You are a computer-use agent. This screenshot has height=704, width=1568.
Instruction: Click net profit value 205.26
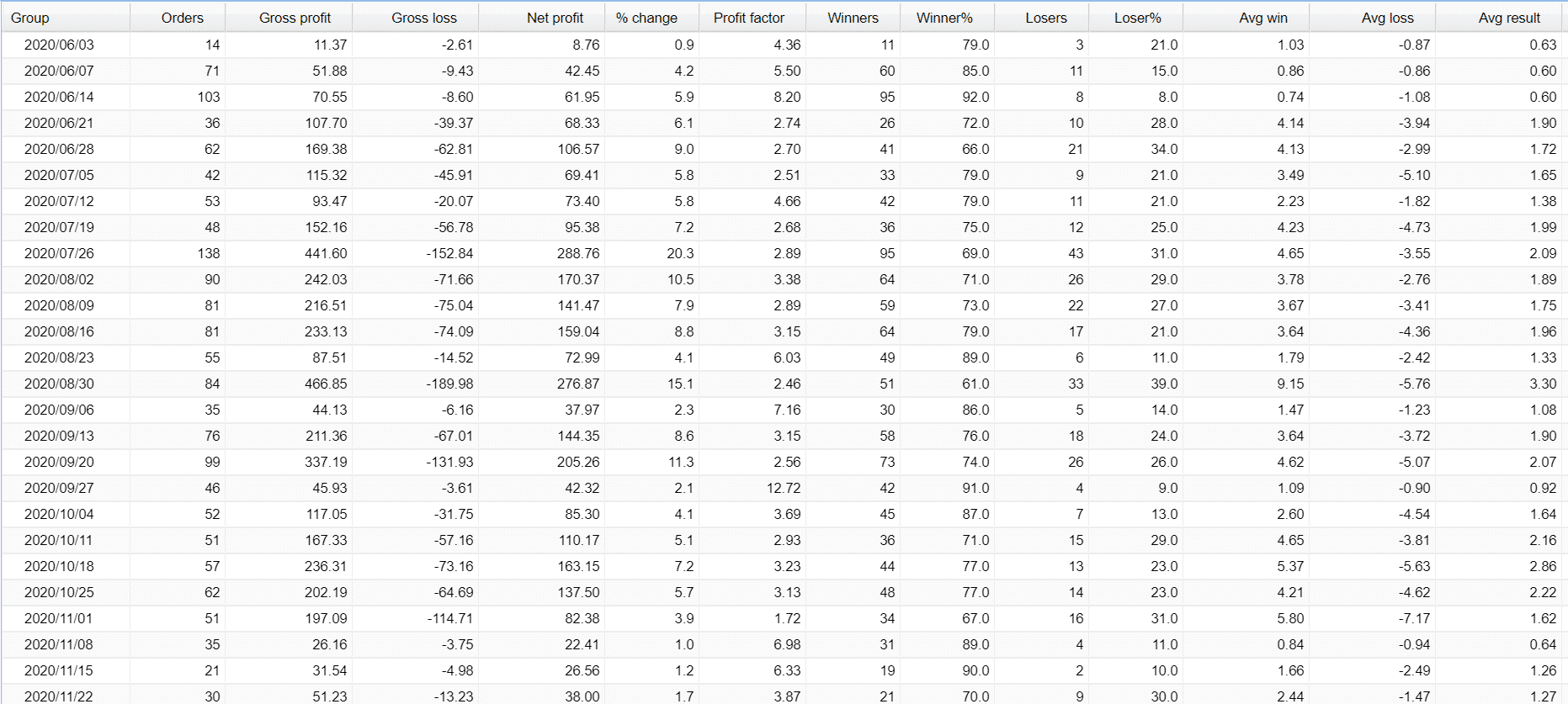click(578, 462)
